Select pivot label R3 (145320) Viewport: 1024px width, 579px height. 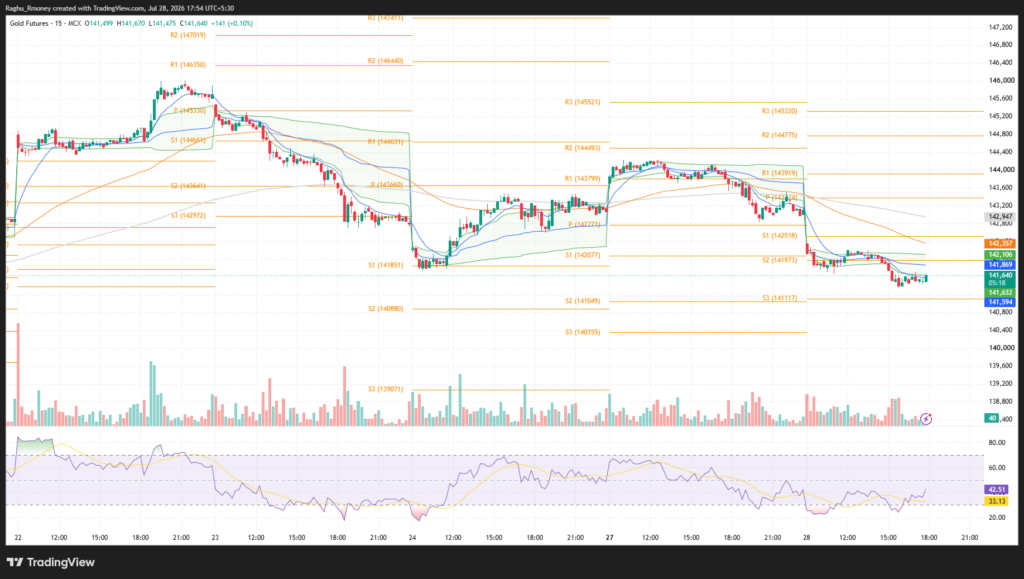779,112
